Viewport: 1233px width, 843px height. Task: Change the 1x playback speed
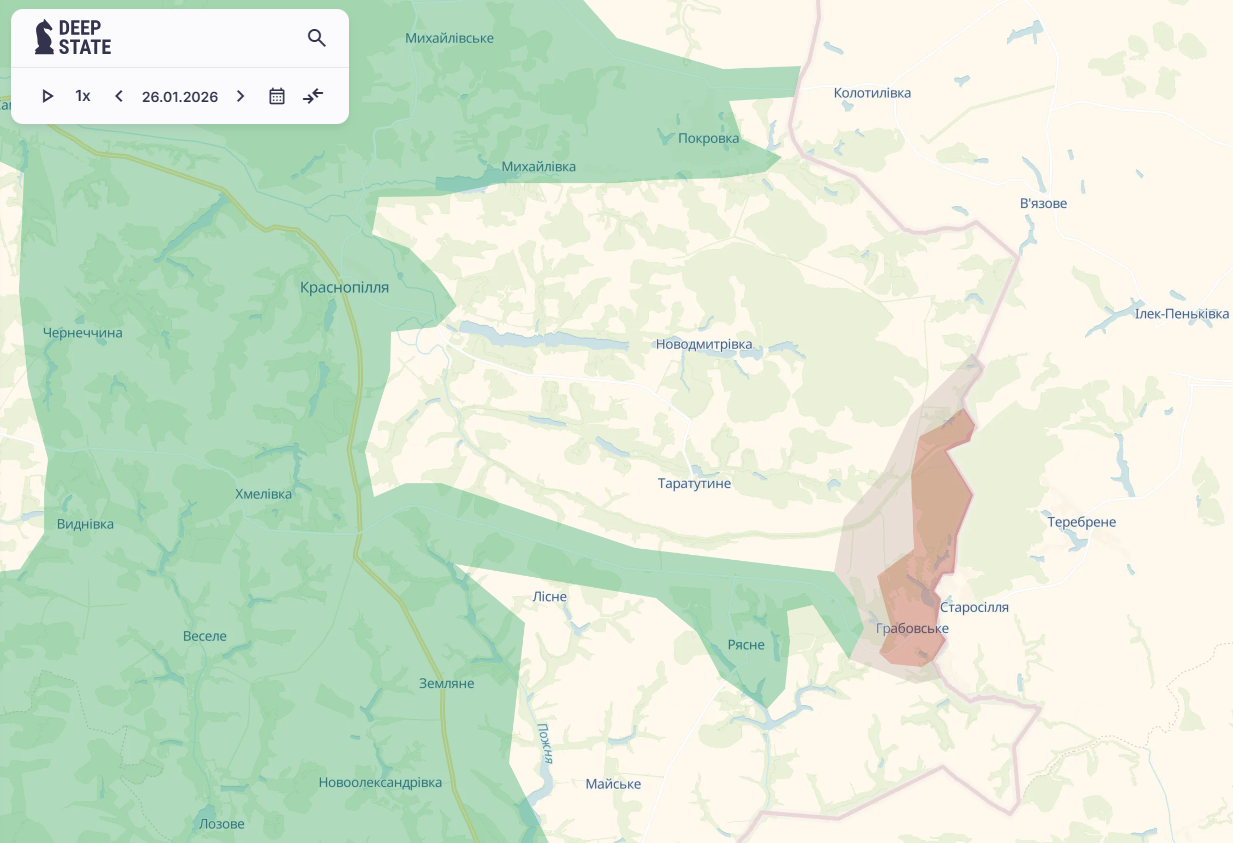pyautogui.click(x=83, y=96)
